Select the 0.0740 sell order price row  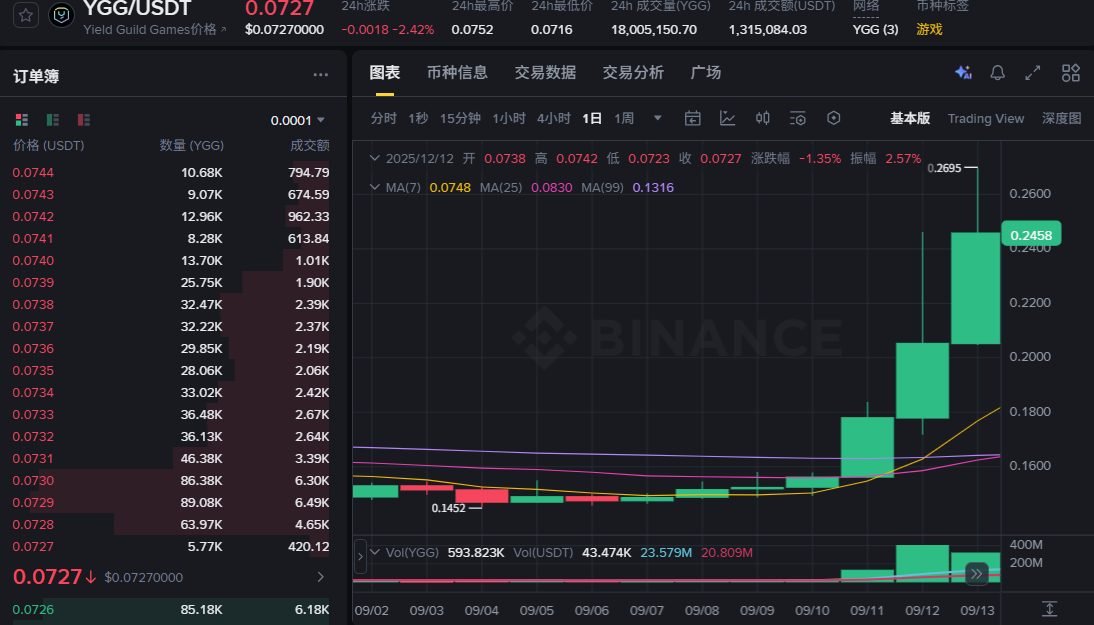pos(171,260)
